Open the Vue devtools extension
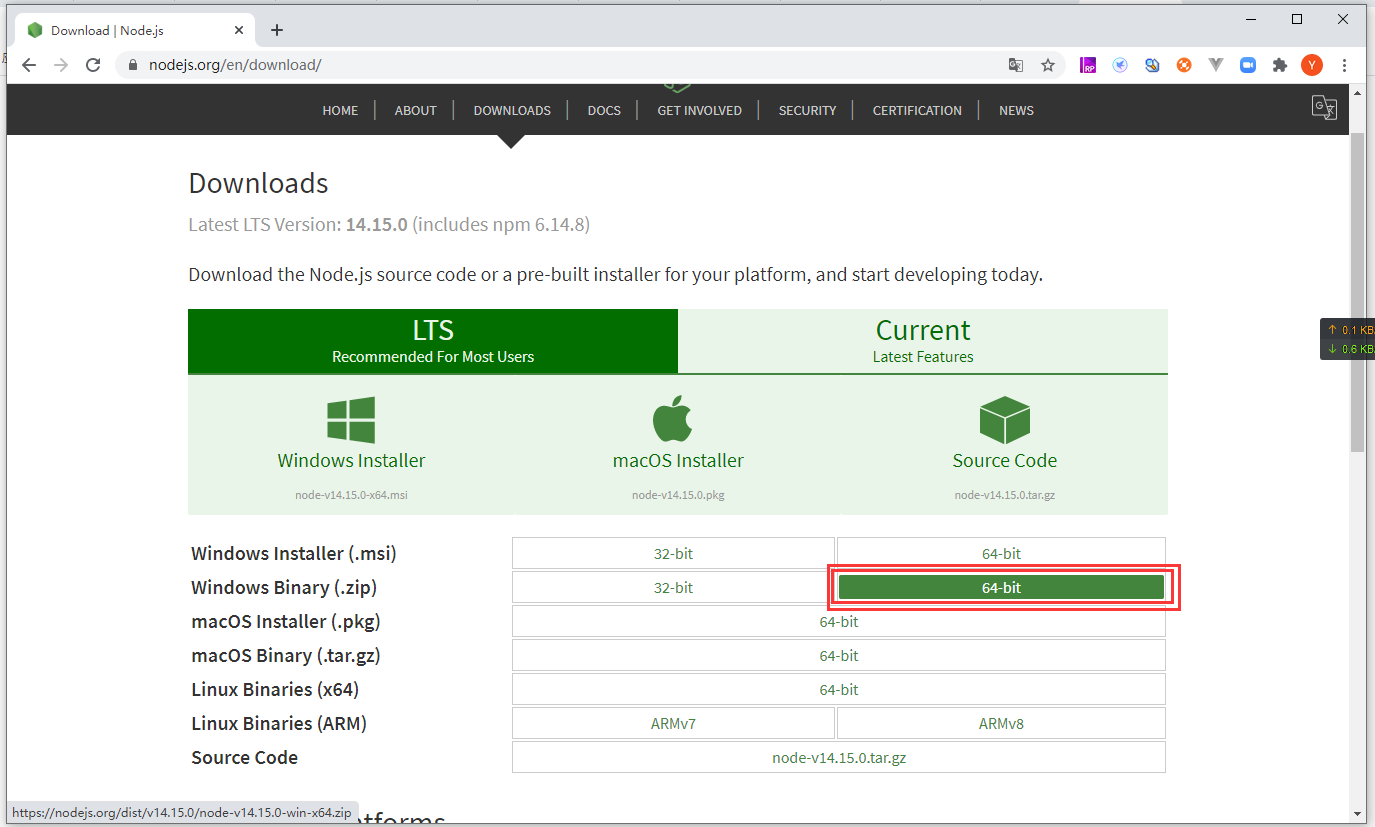This screenshot has width=1375, height=827. coord(1216,65)
